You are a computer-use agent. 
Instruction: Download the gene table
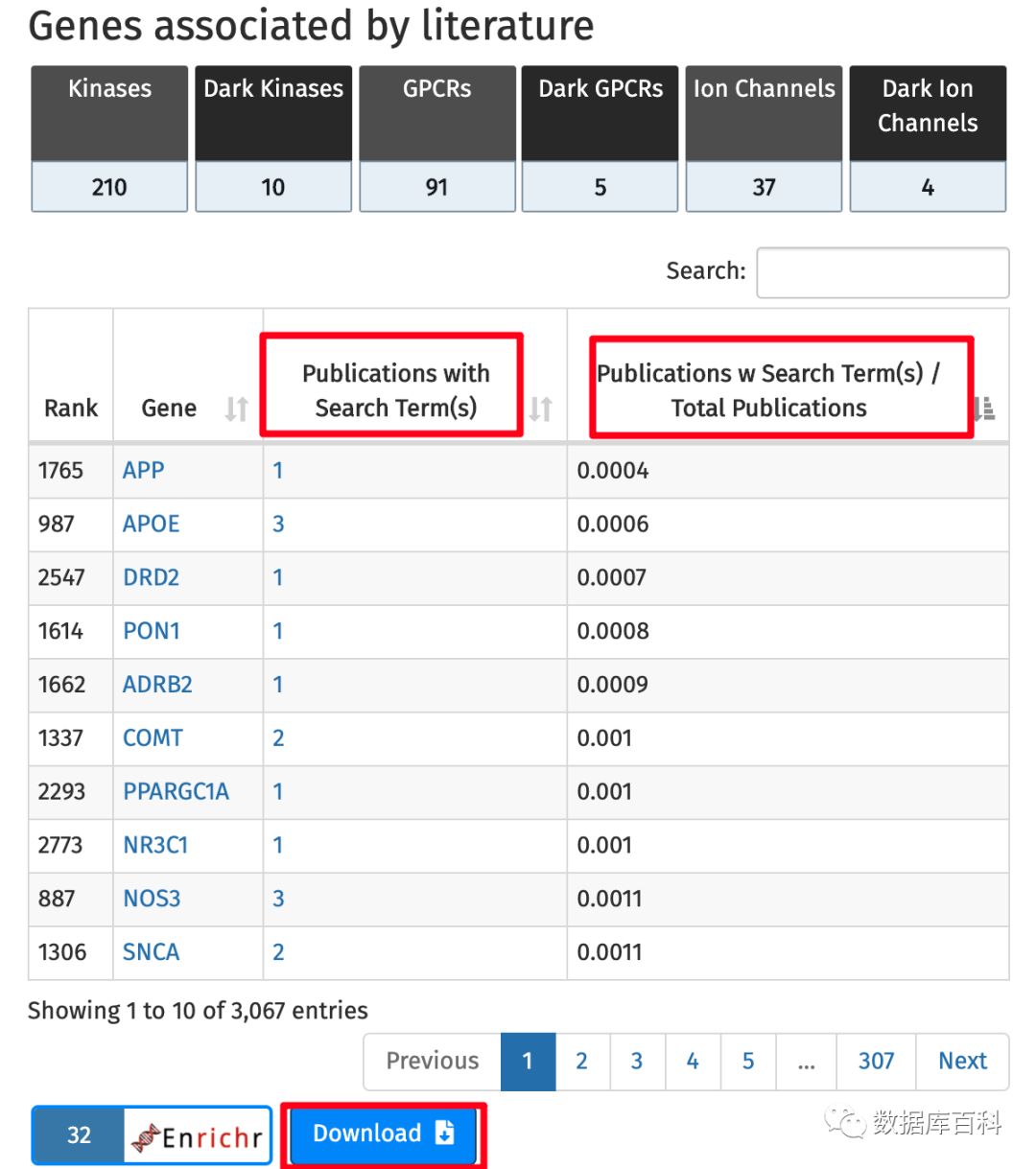tap(383, 1134)
